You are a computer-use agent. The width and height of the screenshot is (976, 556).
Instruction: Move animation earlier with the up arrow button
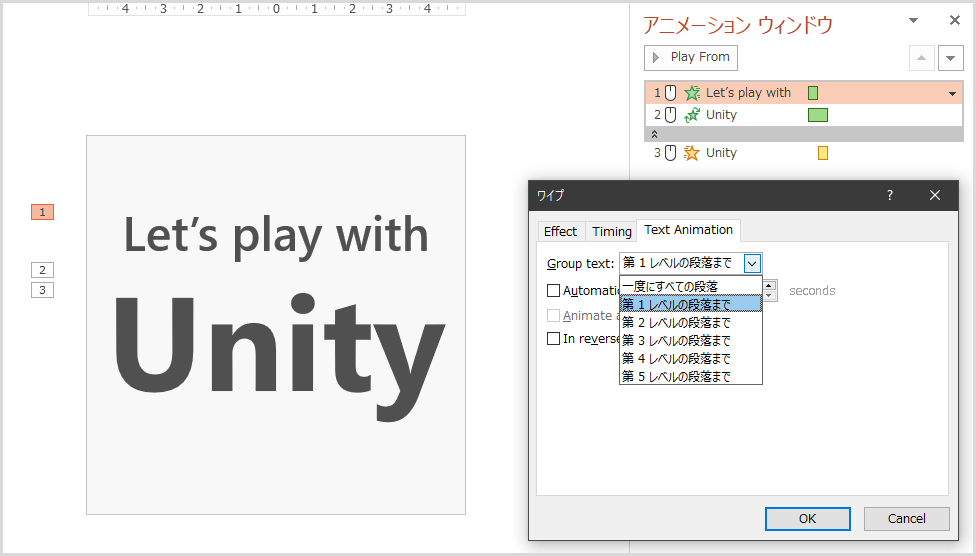(922, 59)
